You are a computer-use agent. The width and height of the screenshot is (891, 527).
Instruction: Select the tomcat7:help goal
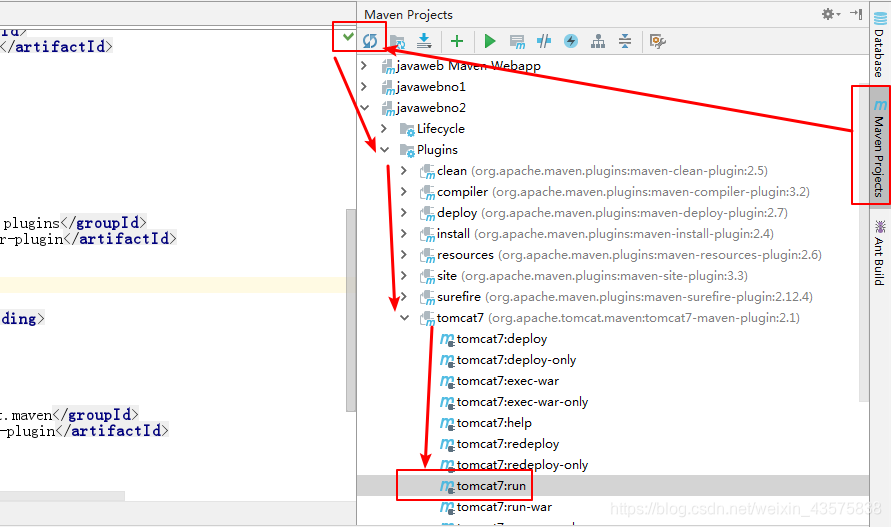coord(494,423)
